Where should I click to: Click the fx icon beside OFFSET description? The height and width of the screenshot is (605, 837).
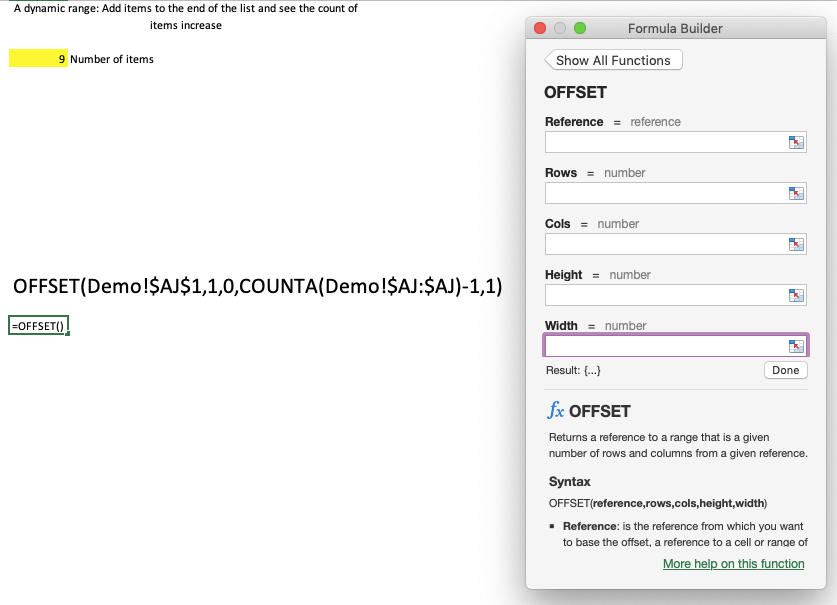556,411
